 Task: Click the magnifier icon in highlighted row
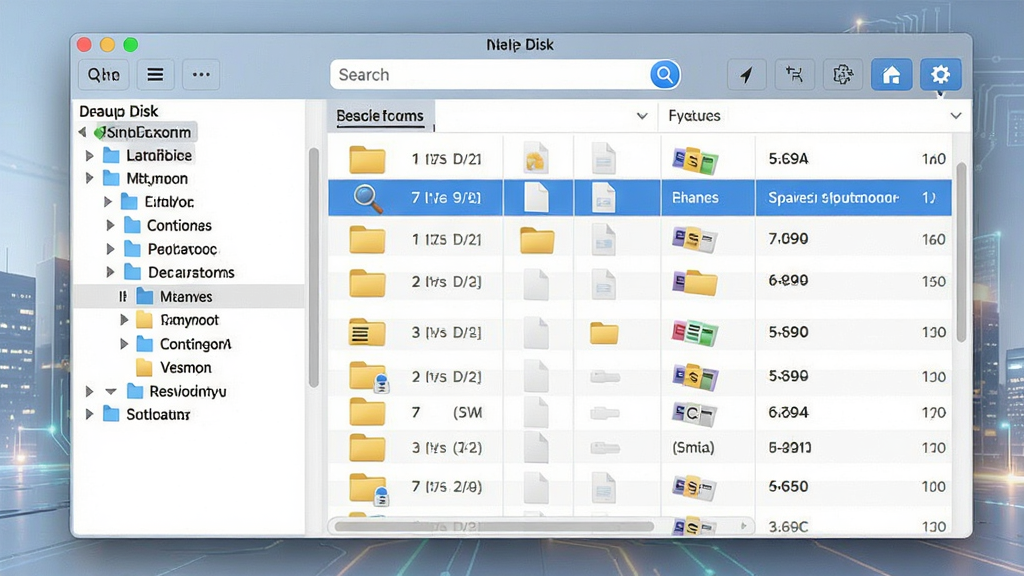[x=368, y=199]
